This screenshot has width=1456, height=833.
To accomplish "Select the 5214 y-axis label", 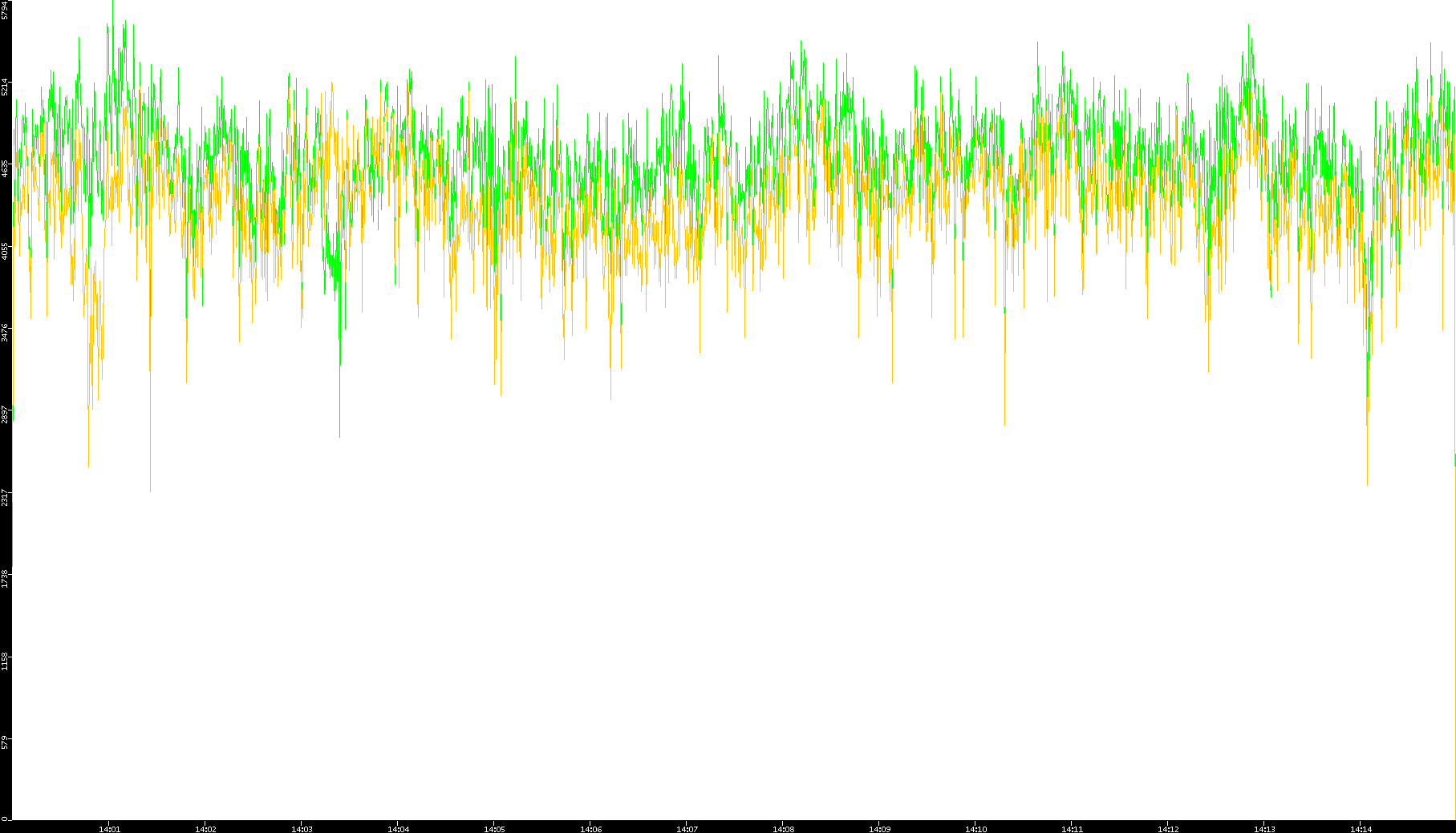I will pos(5,87).
